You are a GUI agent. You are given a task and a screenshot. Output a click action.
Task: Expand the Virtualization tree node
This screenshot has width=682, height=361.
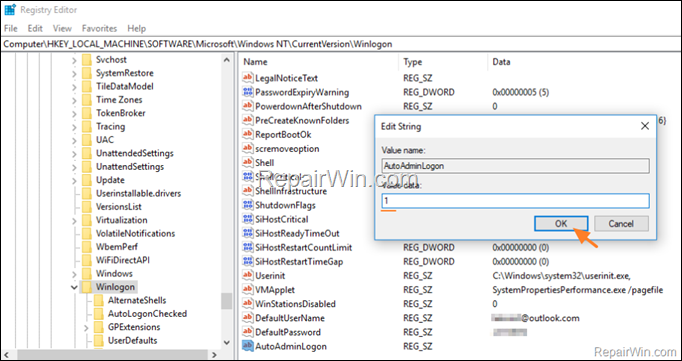(74, 220)
